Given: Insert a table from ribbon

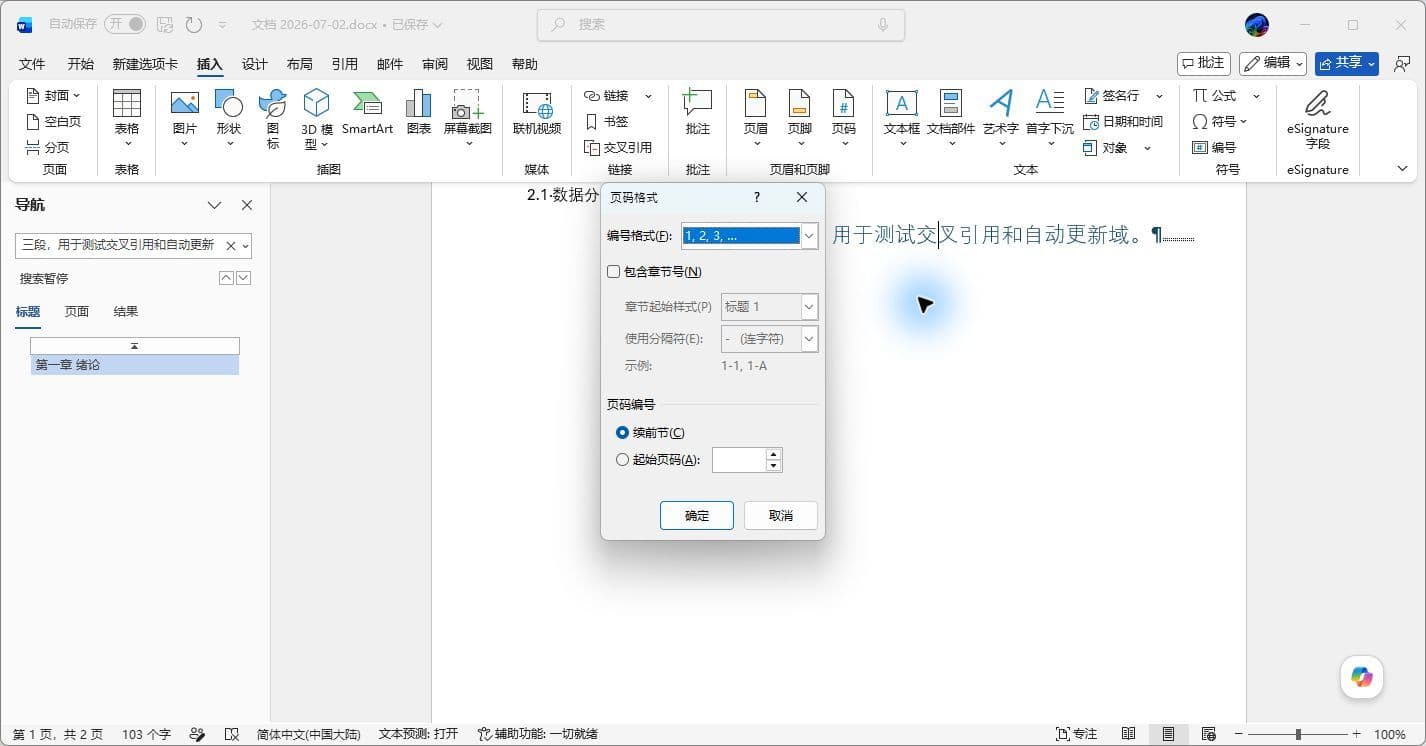Looking at the screenshot, I should click(127, 118).
